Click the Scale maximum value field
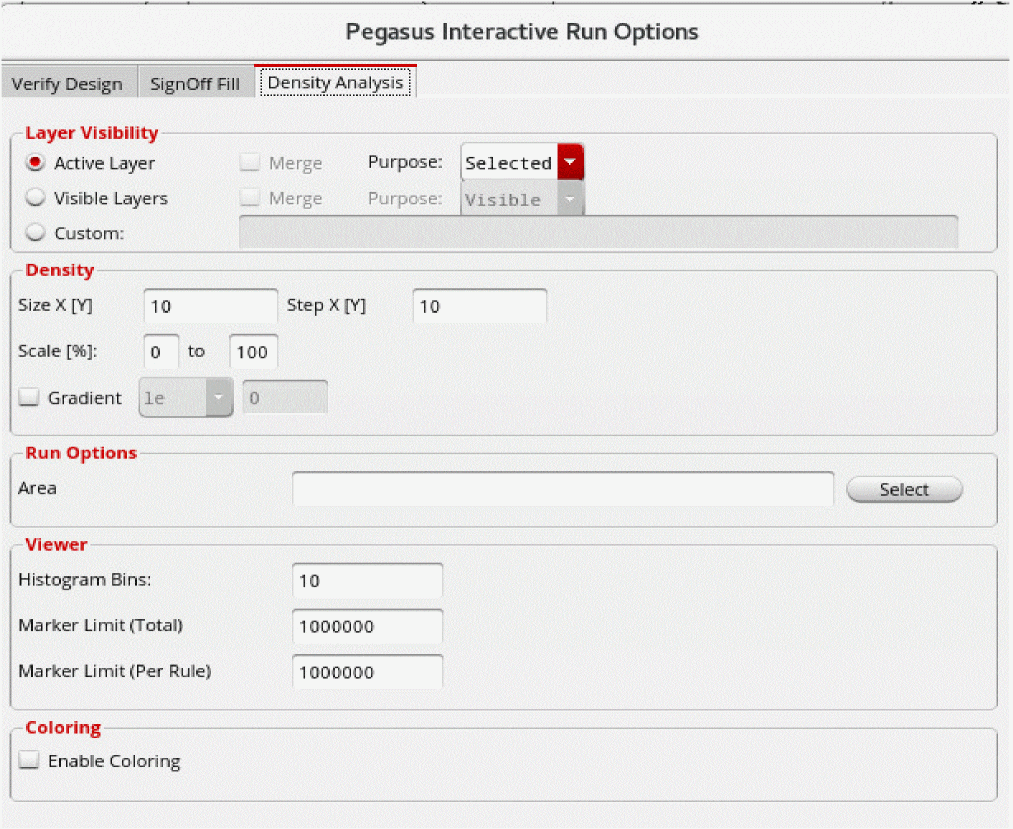This screenshot has height=829, width=1013. pos(253,352)
